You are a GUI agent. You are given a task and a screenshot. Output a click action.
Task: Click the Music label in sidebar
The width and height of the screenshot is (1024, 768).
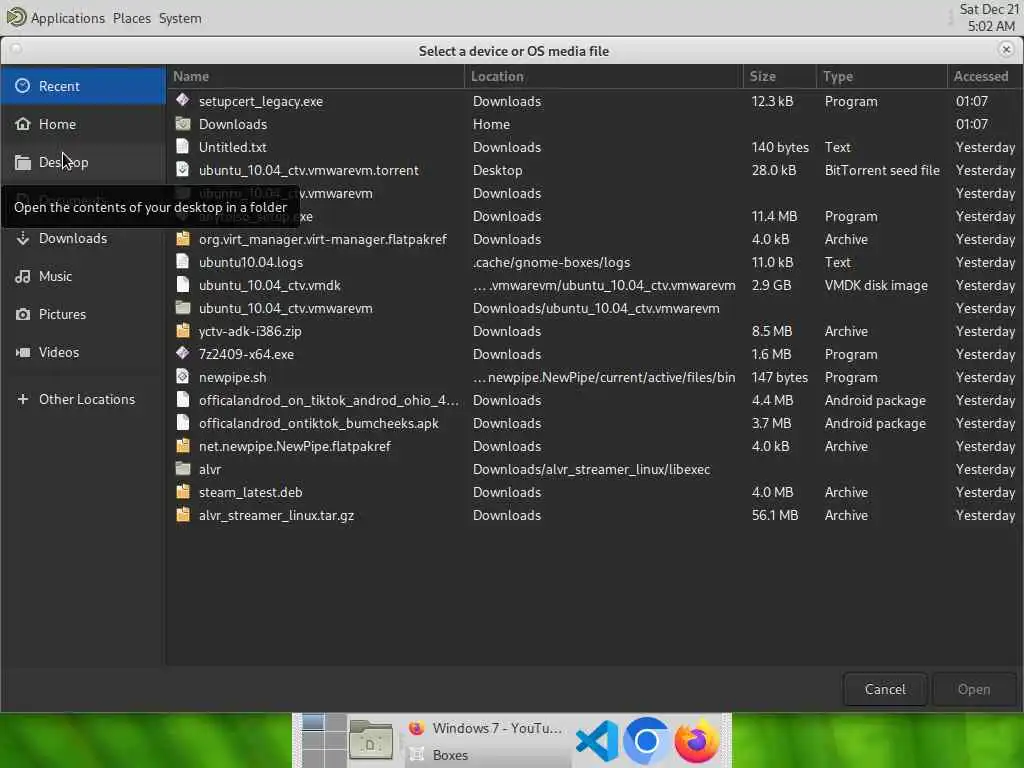(56, 276)
